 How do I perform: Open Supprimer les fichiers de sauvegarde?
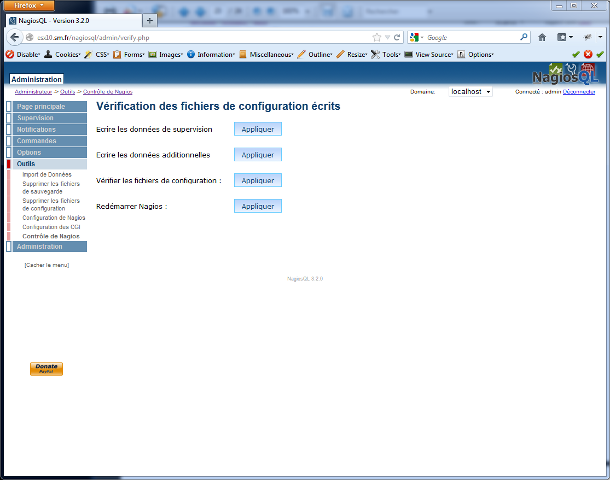click(x=51, y=187)
